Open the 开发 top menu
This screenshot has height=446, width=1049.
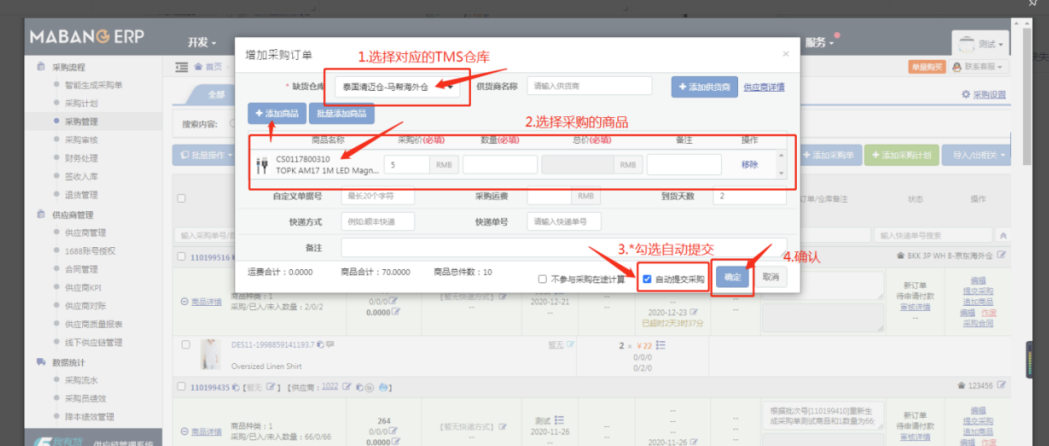201,42
